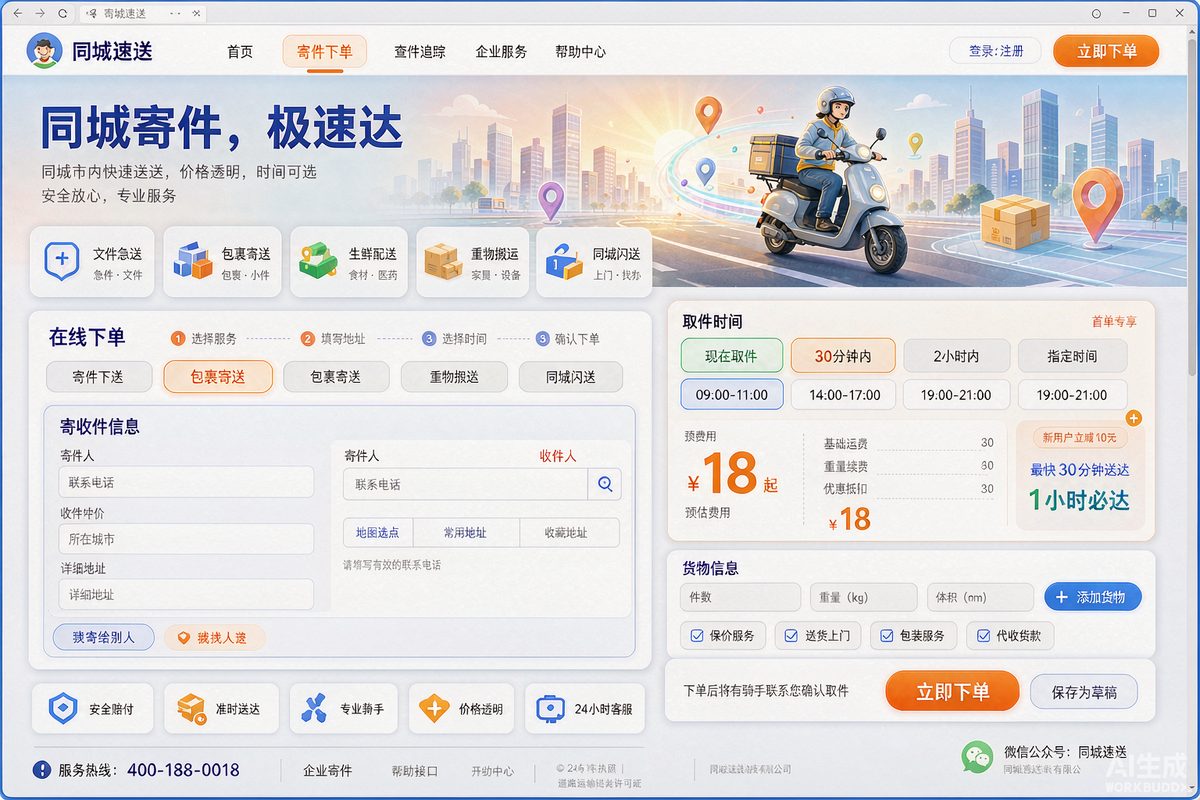Click the 帮助接口 footer link
Screen dimensions: 1200x800
point(415,771)
